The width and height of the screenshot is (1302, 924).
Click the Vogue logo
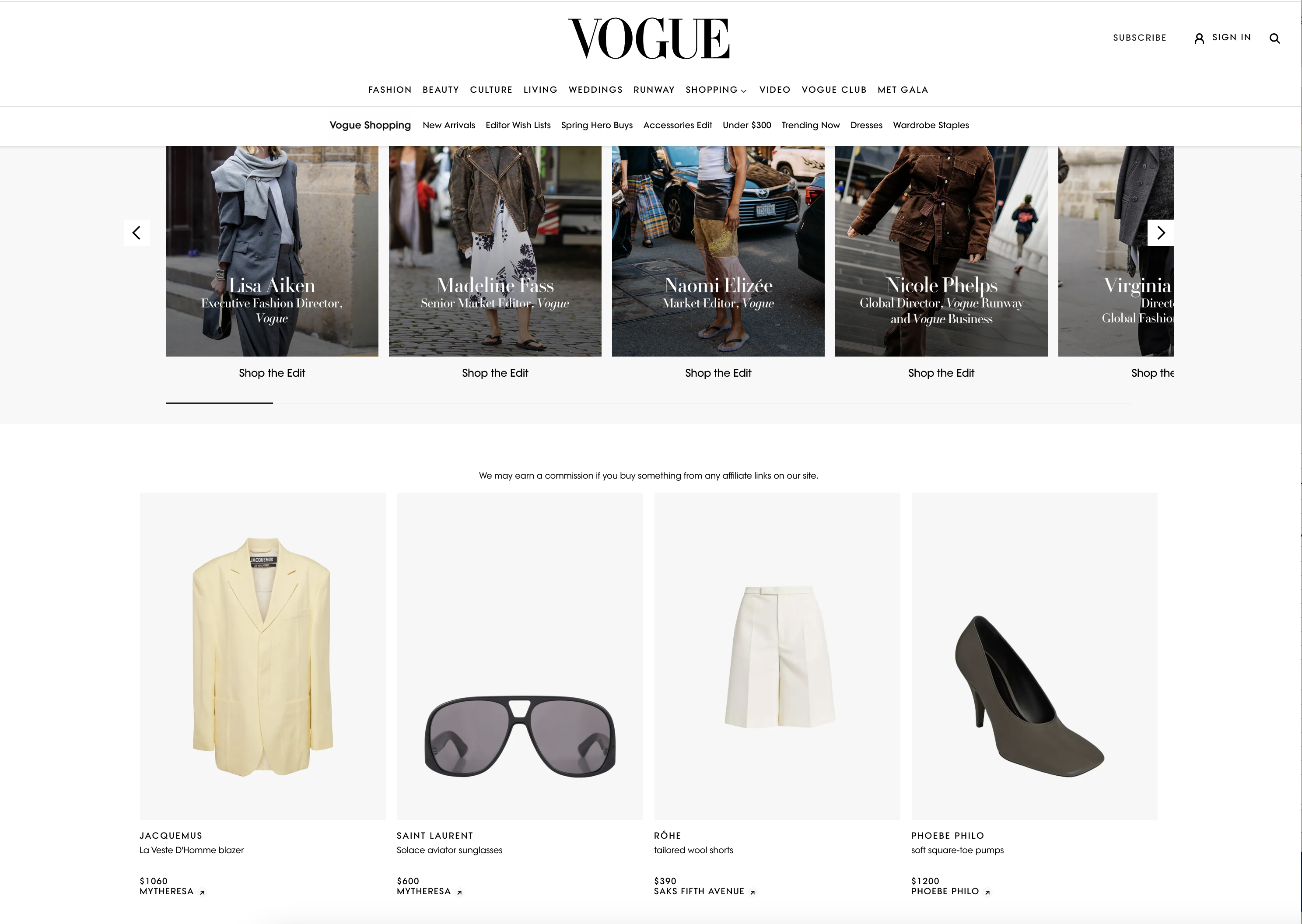coord(649,38)
